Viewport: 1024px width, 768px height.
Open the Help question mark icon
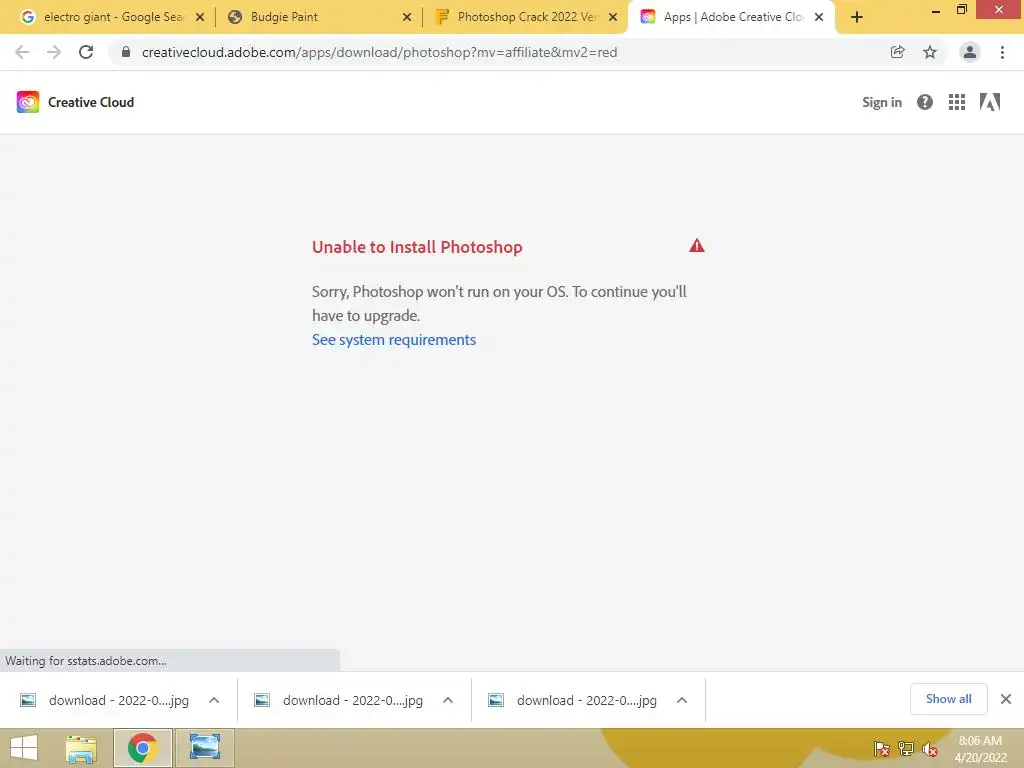[925, 102]
